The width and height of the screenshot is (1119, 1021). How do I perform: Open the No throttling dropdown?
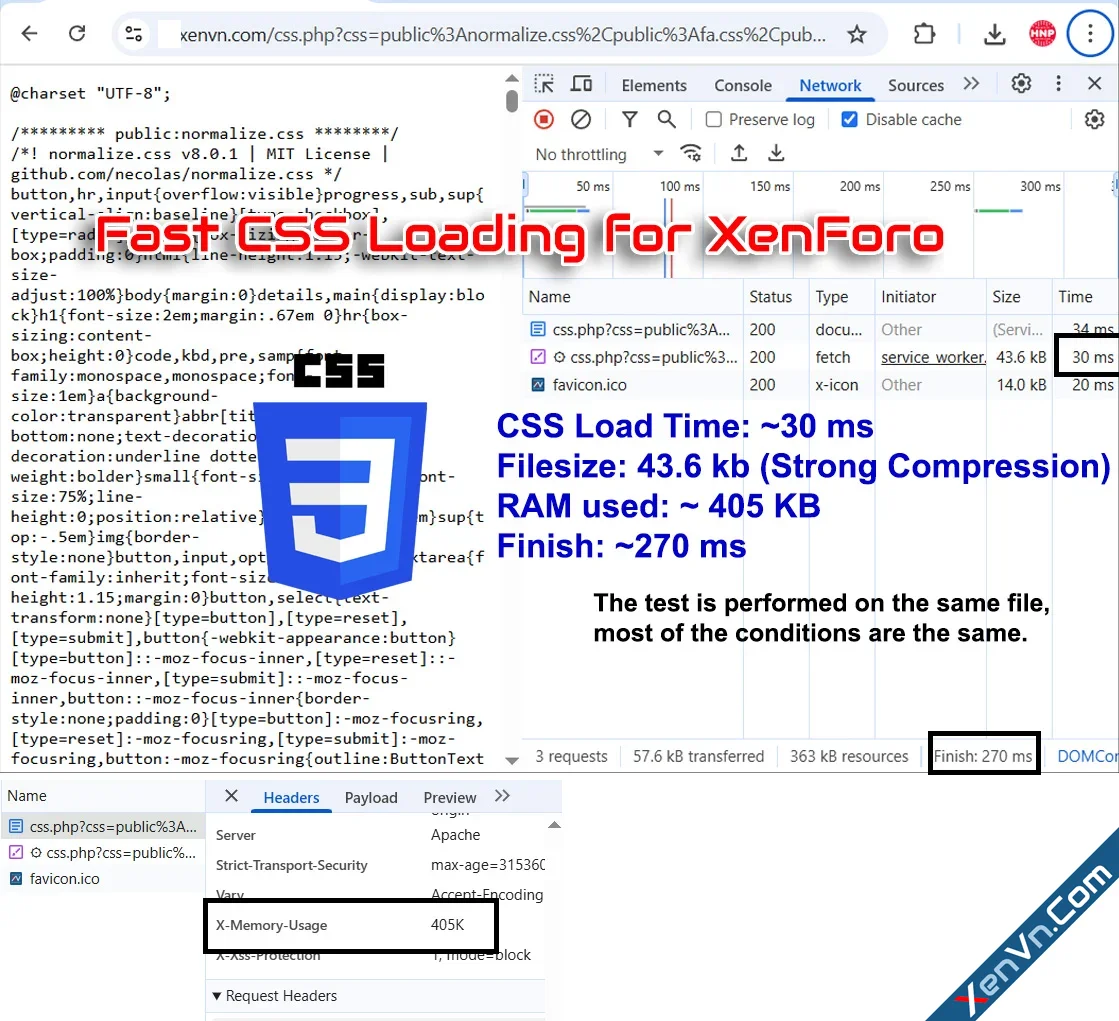(599, 154)
